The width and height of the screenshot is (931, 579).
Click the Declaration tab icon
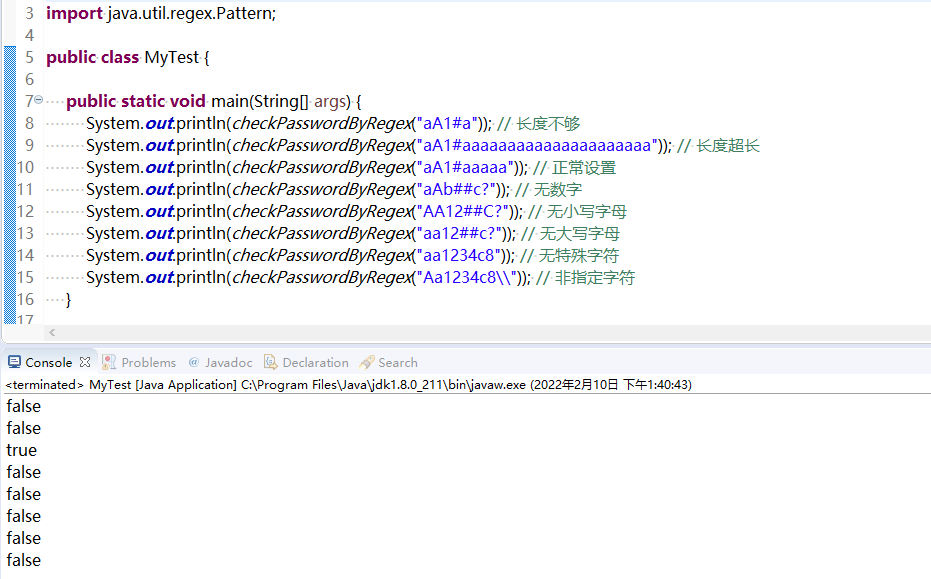[x=271, y=362]
